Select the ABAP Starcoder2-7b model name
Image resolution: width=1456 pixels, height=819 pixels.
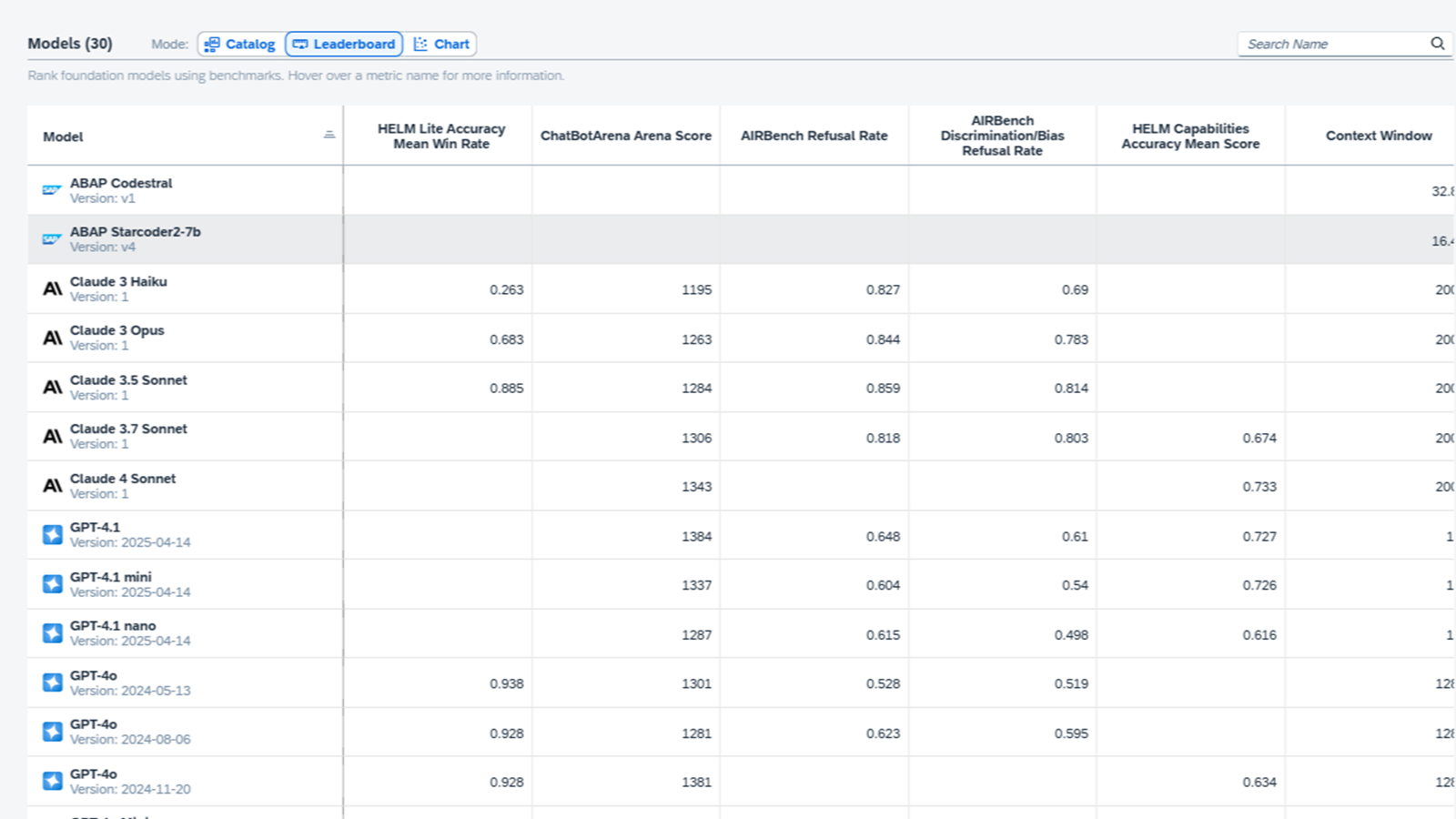tap(136, 232)
